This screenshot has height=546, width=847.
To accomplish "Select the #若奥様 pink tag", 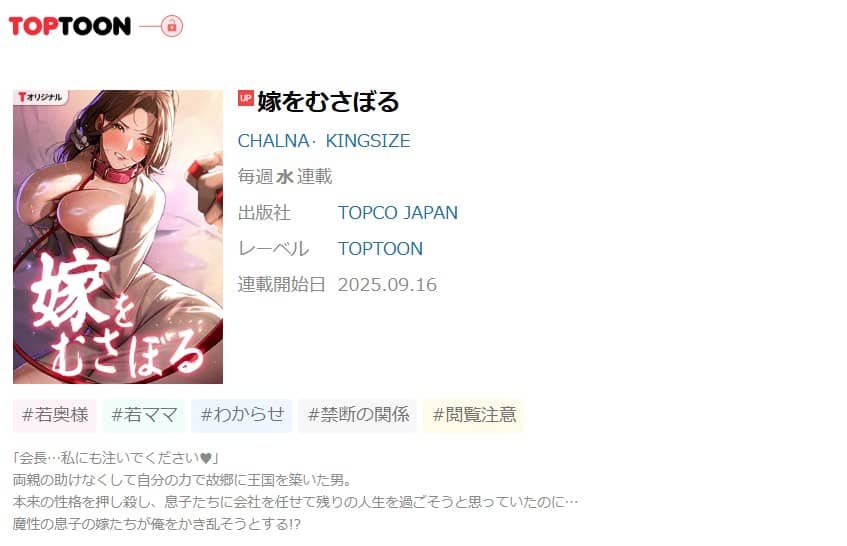I will point(55,415).
